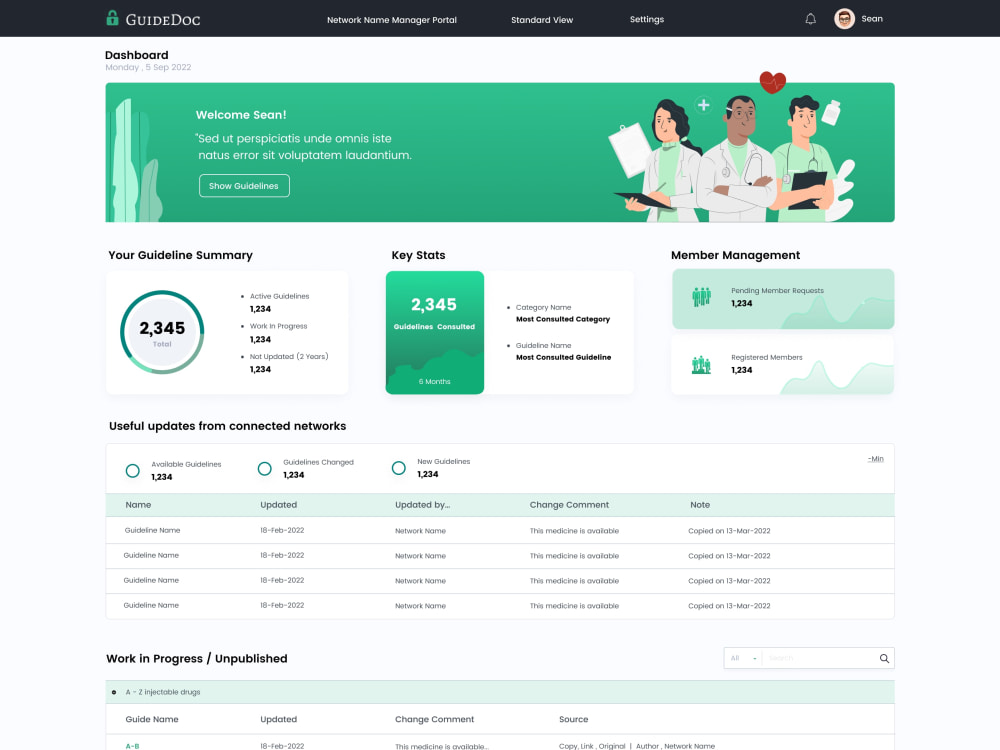The width and height of the screenshot is (1000, 750).
Task: Click the Show Guidelines button
Action: pyautogui.click(x=244, y=186)
